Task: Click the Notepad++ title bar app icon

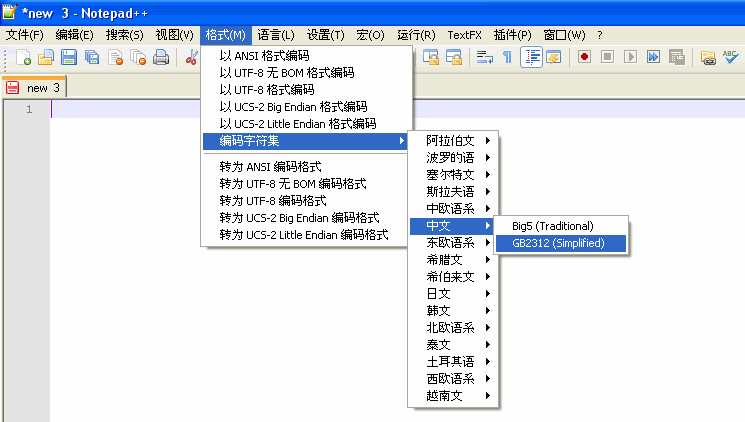Action: pyautogui.click(x=10, y=12)
